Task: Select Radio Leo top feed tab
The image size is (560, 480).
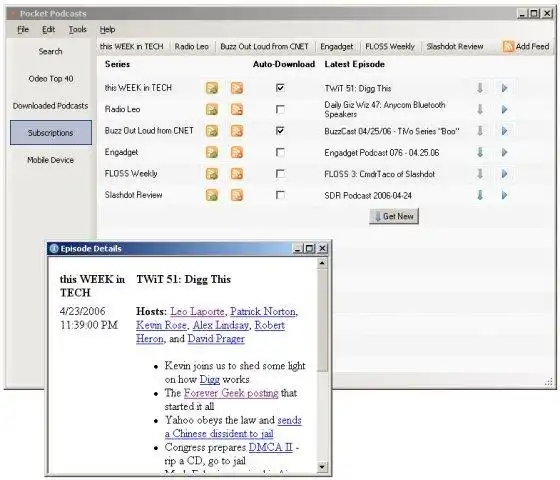Action: click(192, 46)
